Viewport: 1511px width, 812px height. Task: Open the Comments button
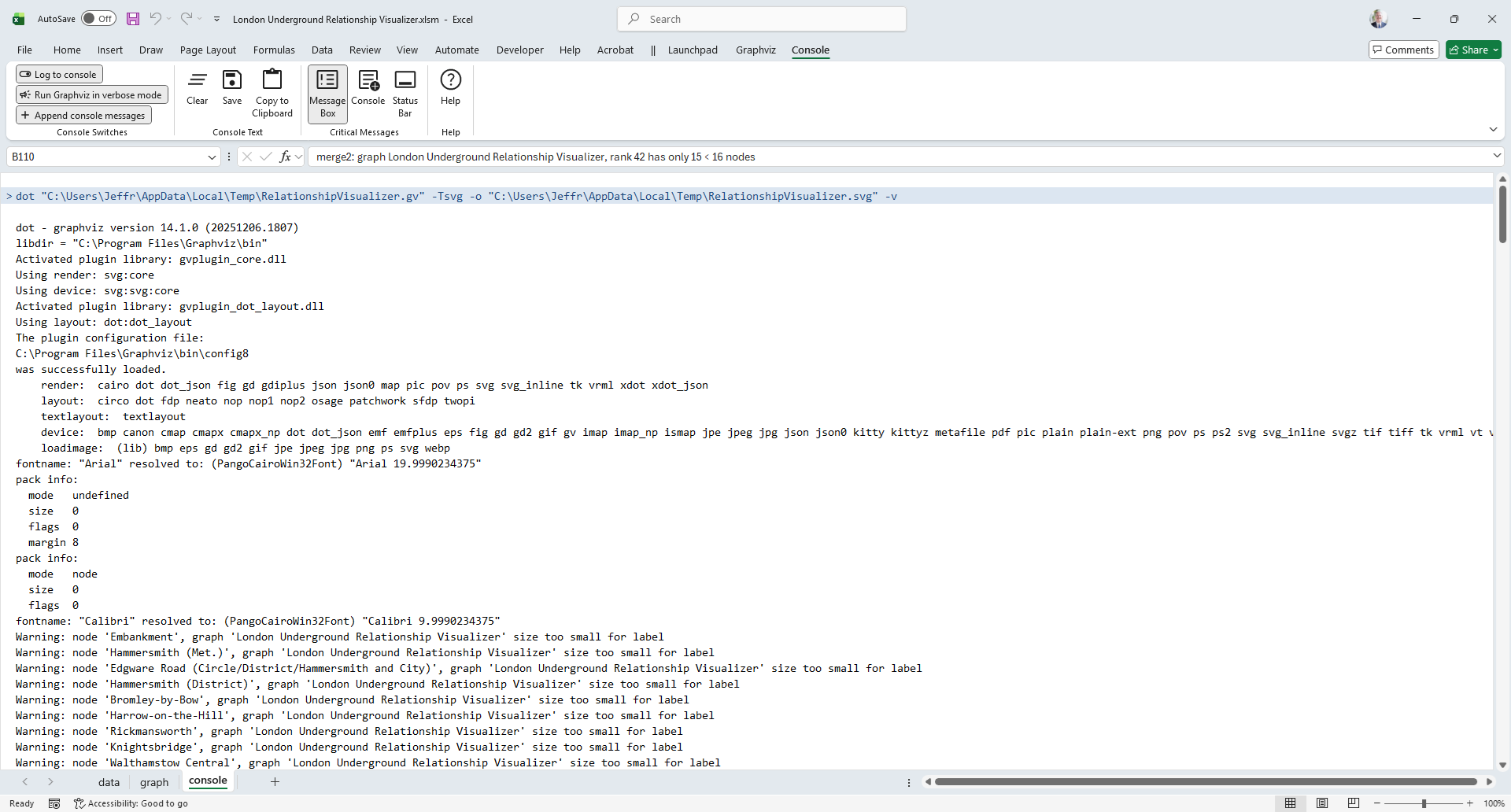[x=1403, y=50]
